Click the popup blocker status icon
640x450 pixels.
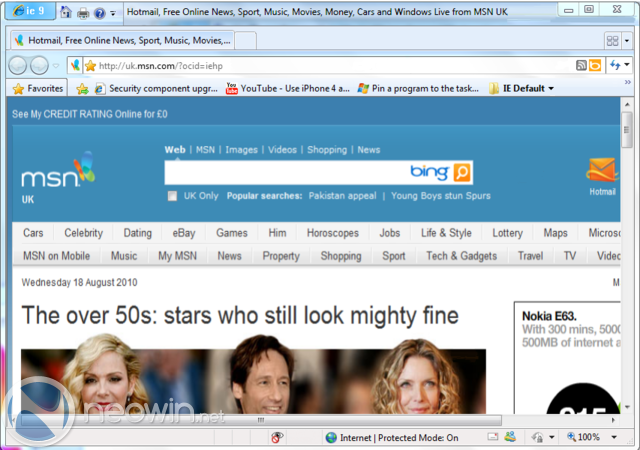click(x=493, y=437)
